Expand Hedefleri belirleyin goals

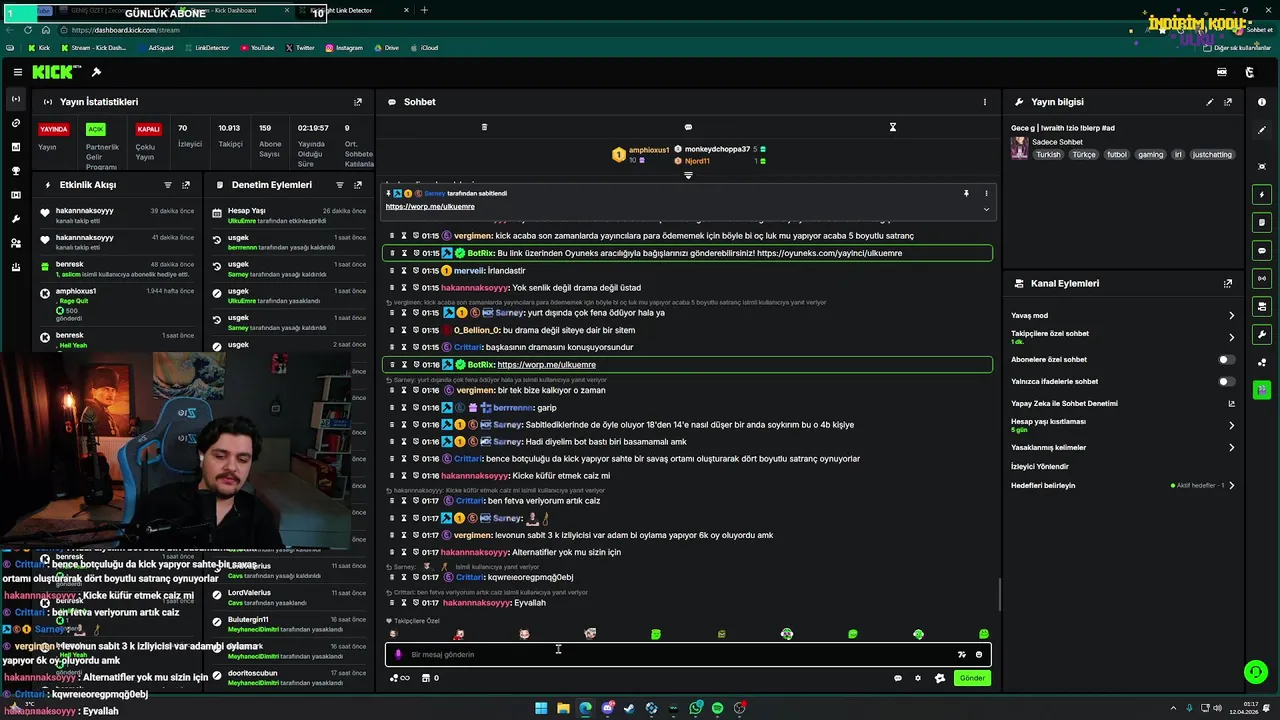coord(1231,486)
